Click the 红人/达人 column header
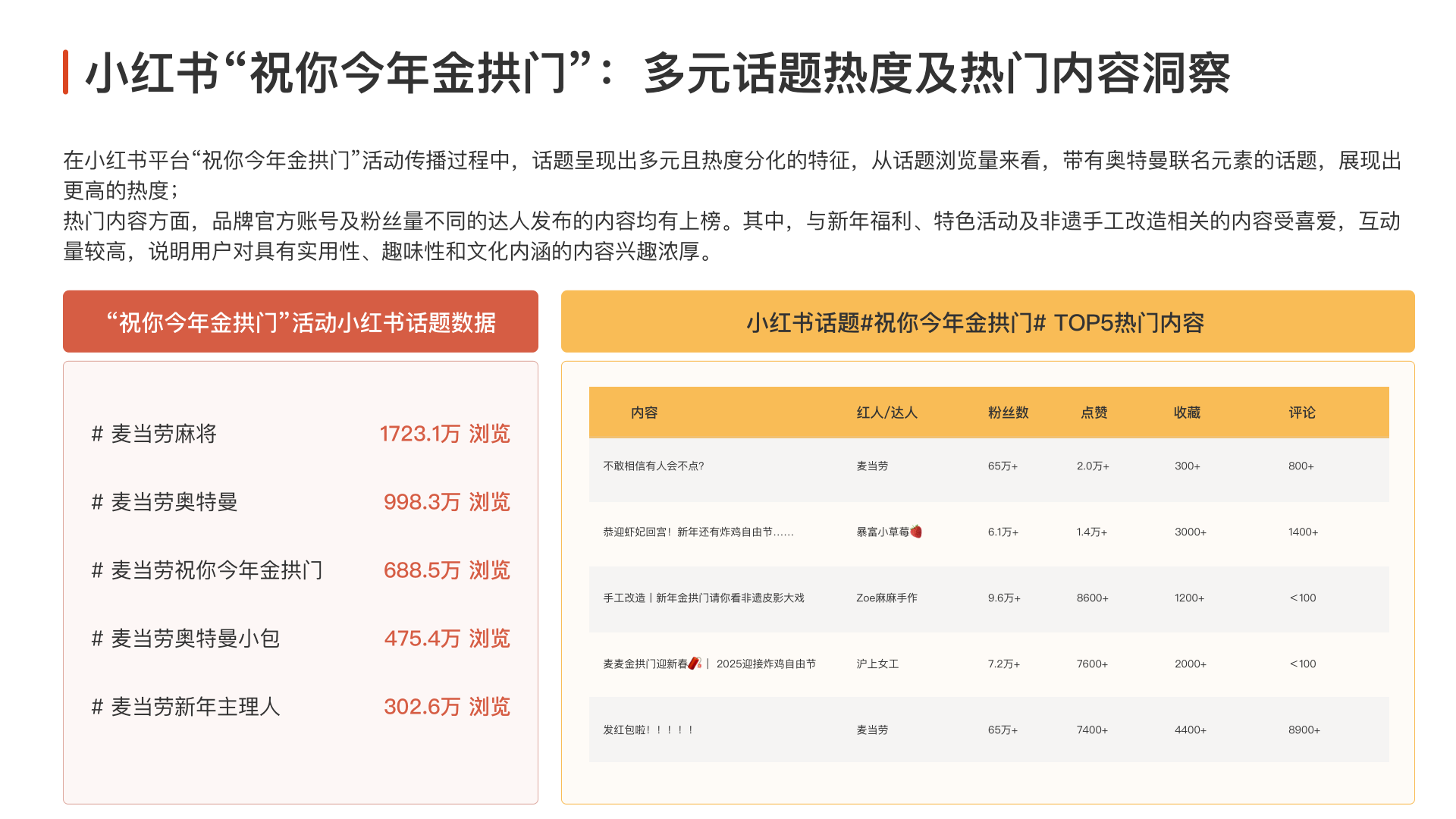Image resolution: width=1456 pixels, height=819 pixels. (x=886, y=413)
